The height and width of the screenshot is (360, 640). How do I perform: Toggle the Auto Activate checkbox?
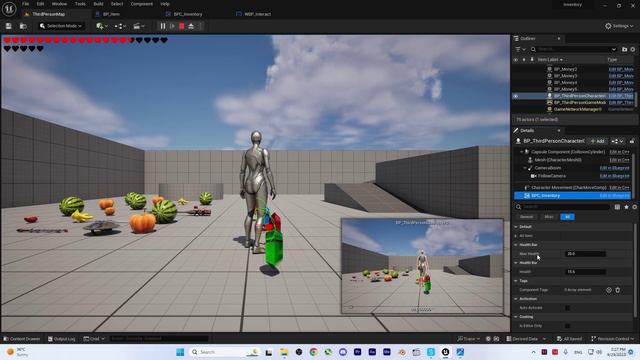pyautogui.click(x=567, y=308)
